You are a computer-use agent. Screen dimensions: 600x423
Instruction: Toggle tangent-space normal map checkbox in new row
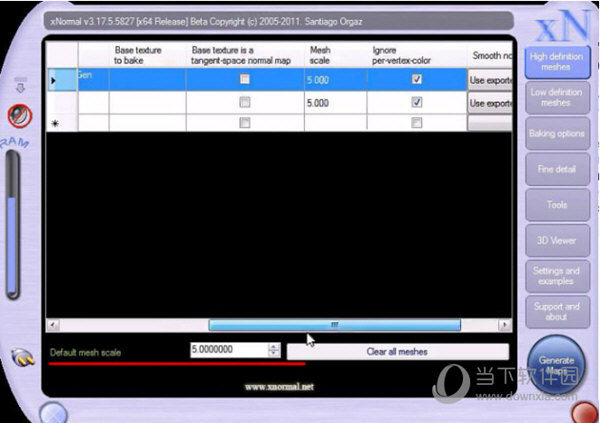tap(245, 123)
